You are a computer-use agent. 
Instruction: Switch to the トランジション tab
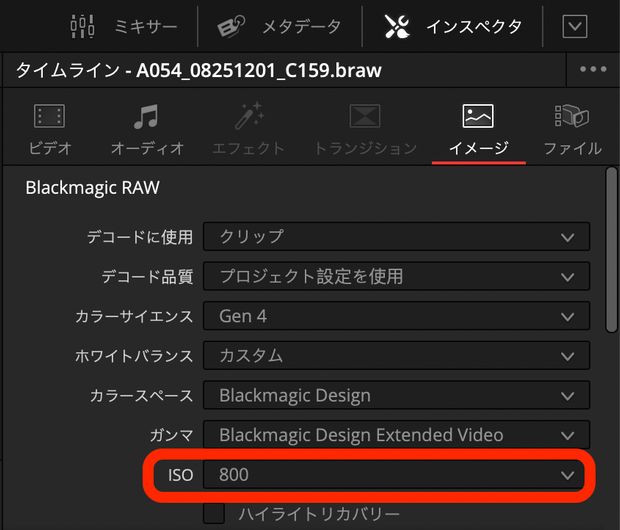point(365,130)
